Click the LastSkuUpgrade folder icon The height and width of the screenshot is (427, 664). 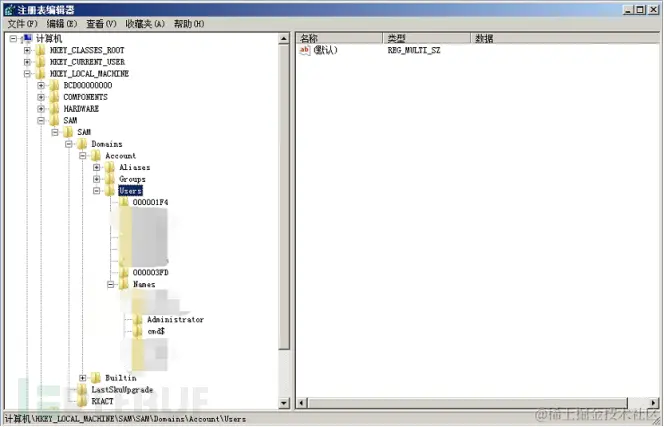[82, 390]
